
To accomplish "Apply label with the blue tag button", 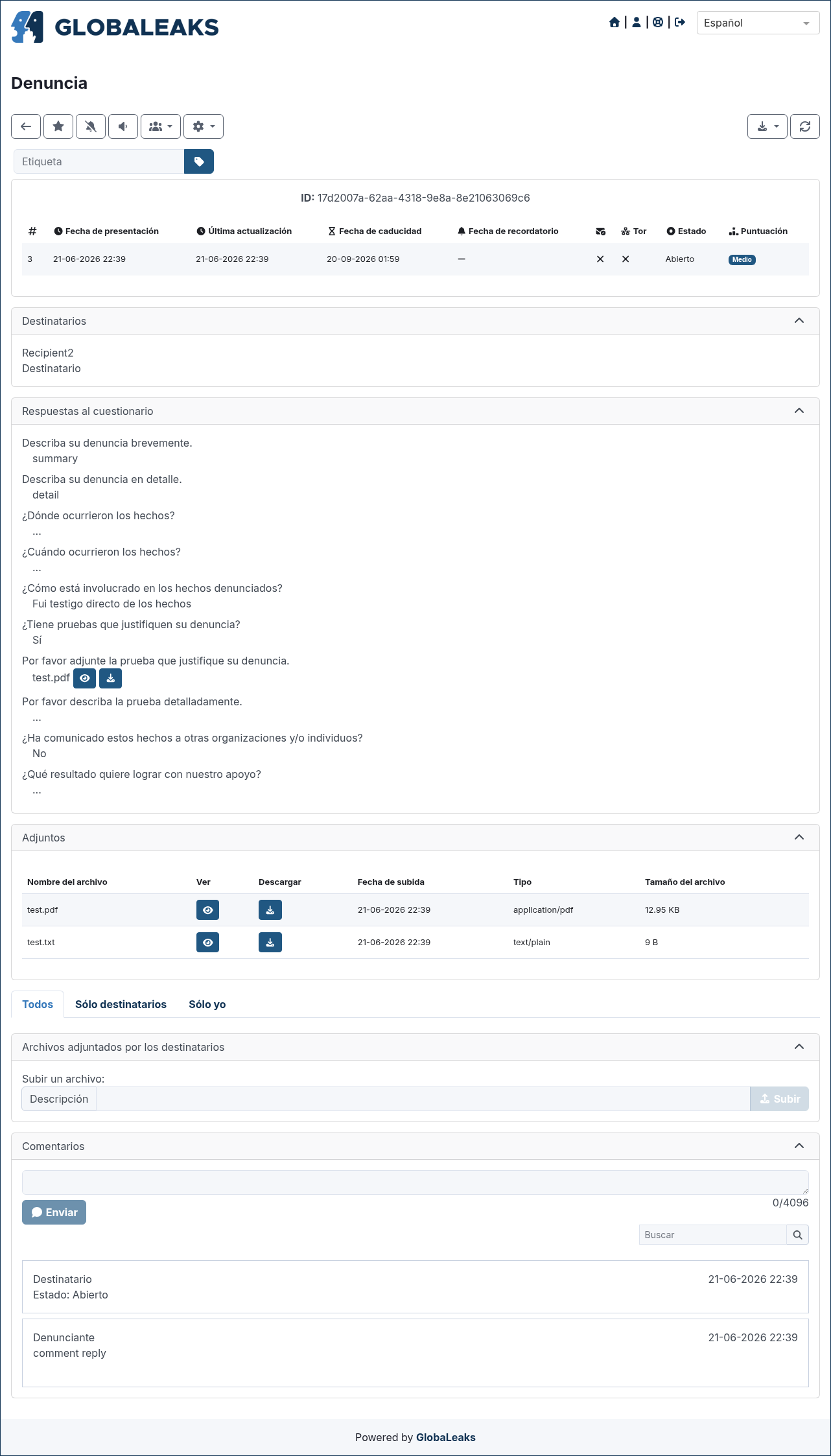I will (199, 161).
